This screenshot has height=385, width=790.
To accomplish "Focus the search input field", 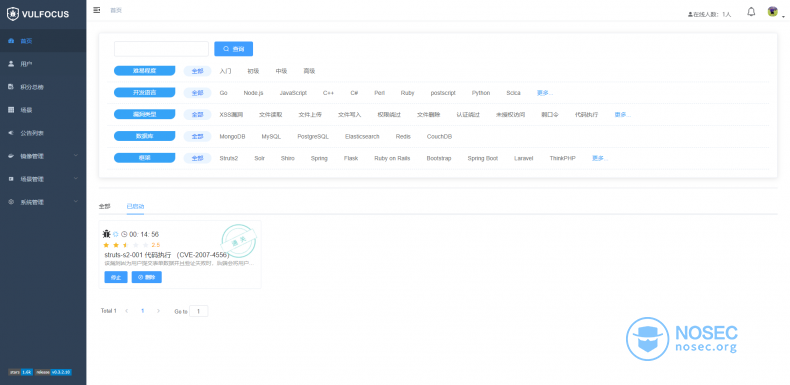I will tap(161, 49).
